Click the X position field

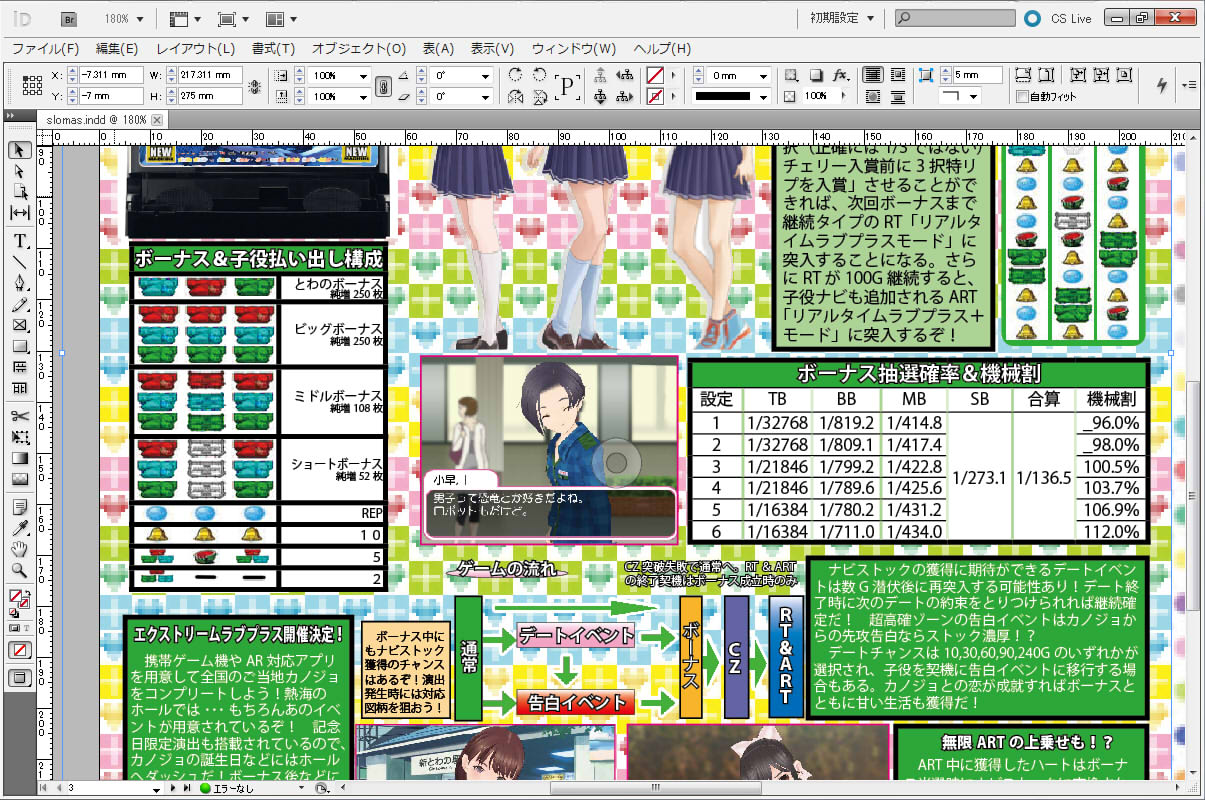pyautogui.click(x=109, y=76)
